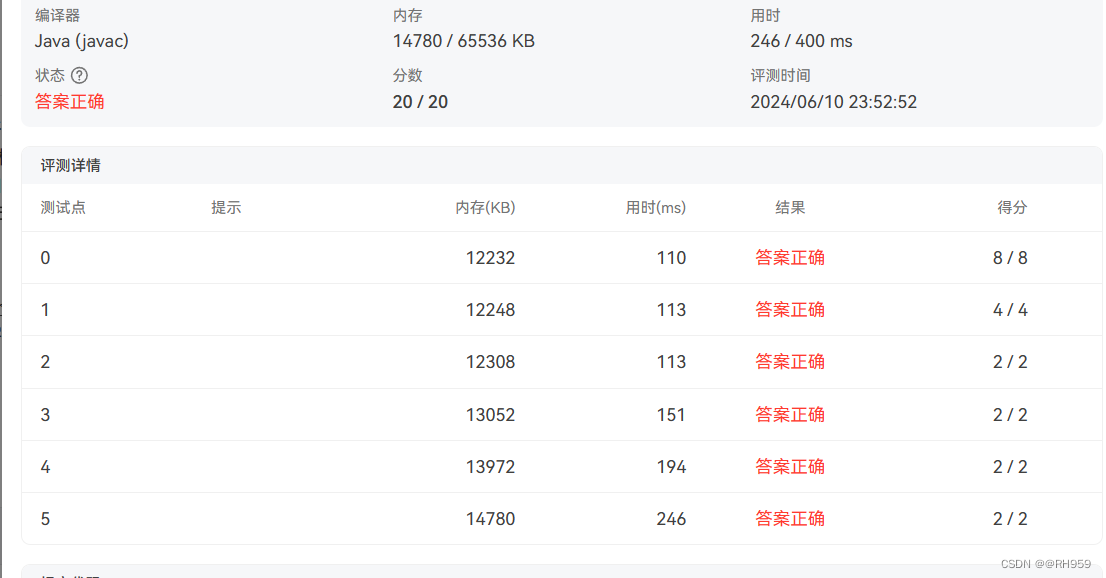
Task: Open test point 5 result 答案正确
Action: [x=790, y=518]
